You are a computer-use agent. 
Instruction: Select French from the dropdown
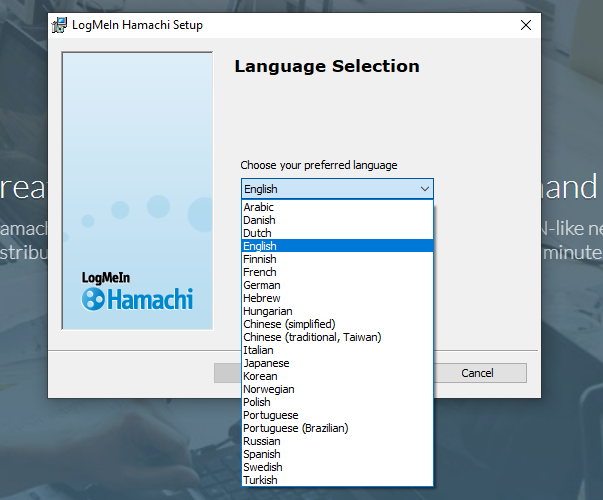click(x=337, y=272)
